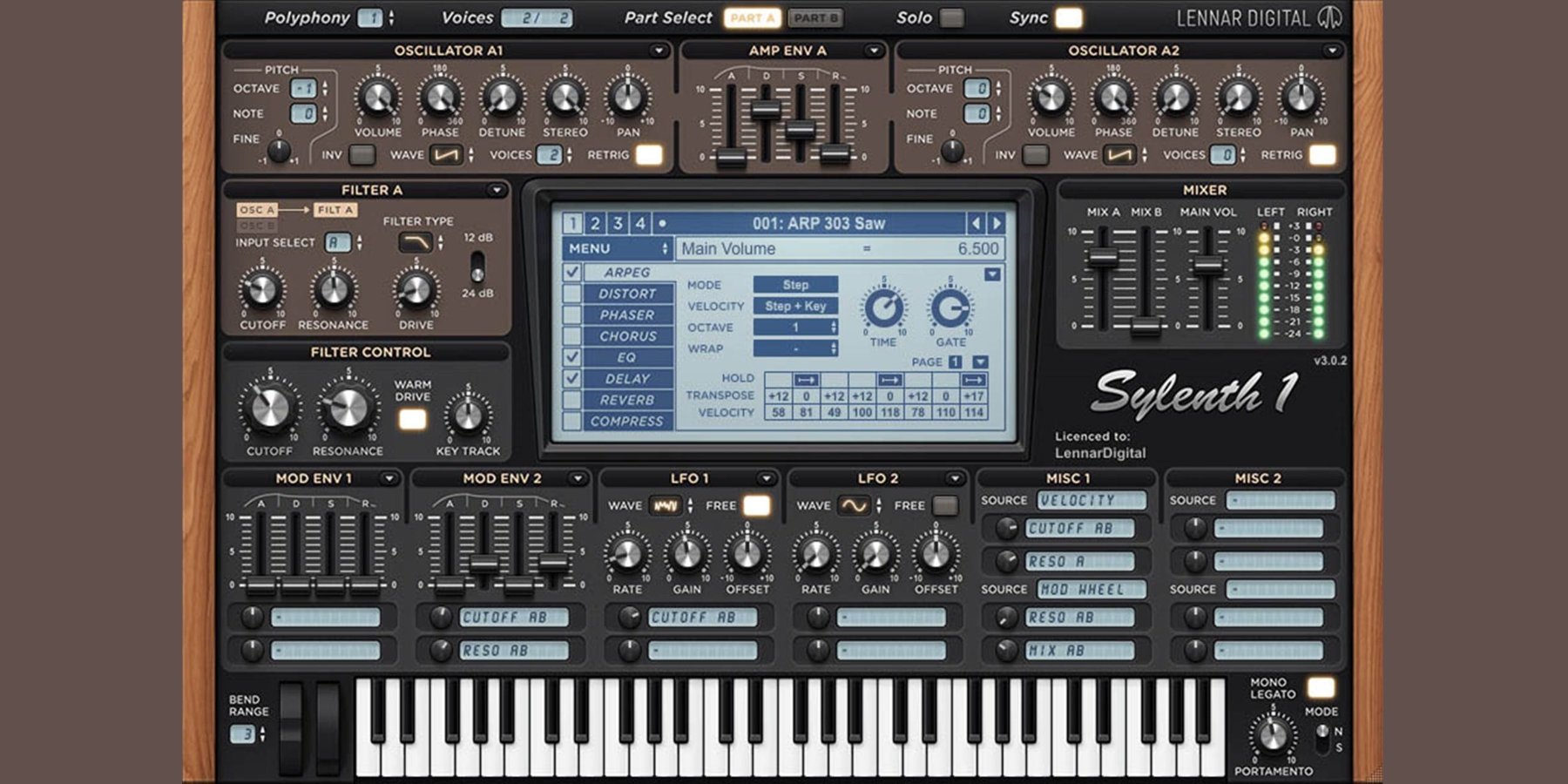Click Oscillator A2 Pan knob
This screenshot has width=1568, height=784.
[x=1301, y=97]
